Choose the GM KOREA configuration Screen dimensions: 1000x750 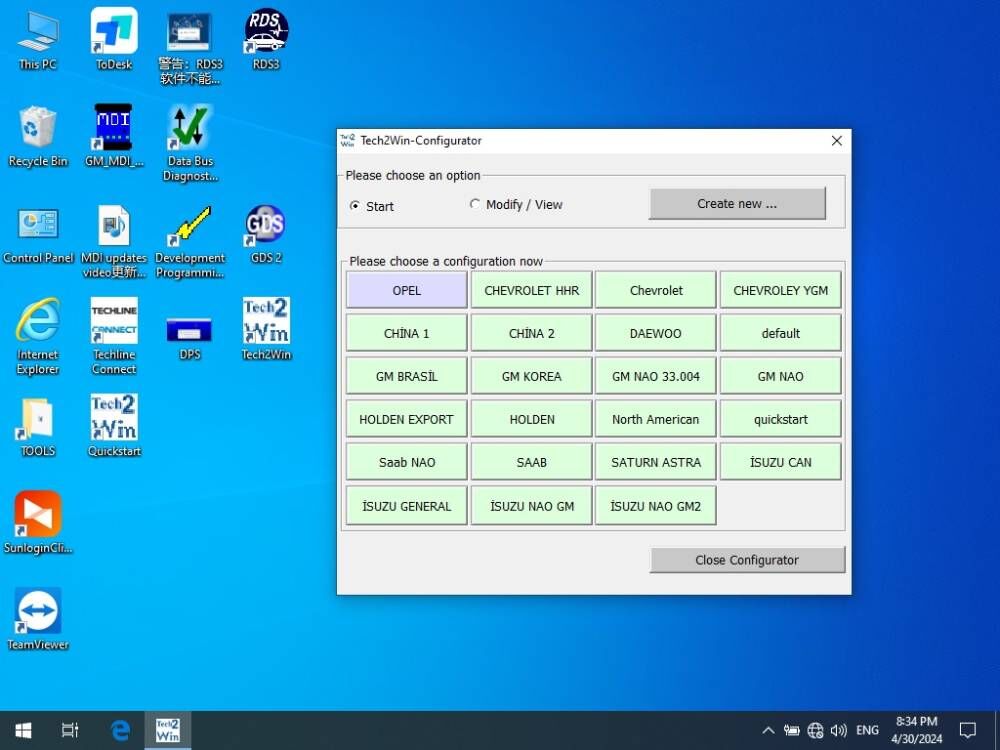pos(532,376)
